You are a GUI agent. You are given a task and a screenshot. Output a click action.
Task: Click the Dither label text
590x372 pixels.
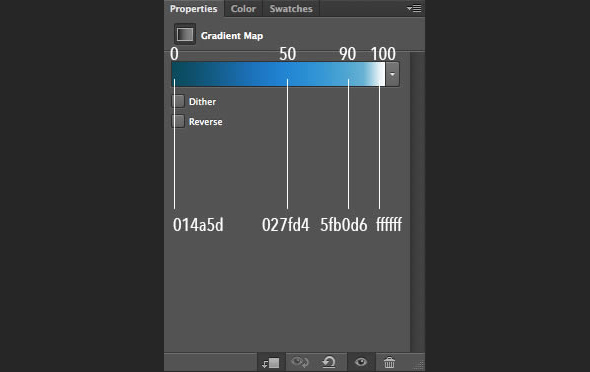pos(202,102)
